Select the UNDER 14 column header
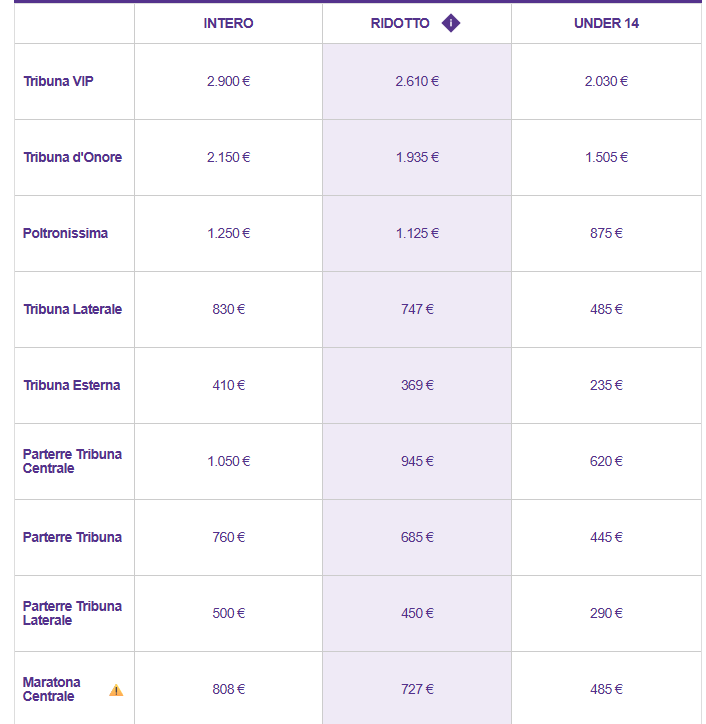Screen dimensions: 706x724 pos(606,23)
